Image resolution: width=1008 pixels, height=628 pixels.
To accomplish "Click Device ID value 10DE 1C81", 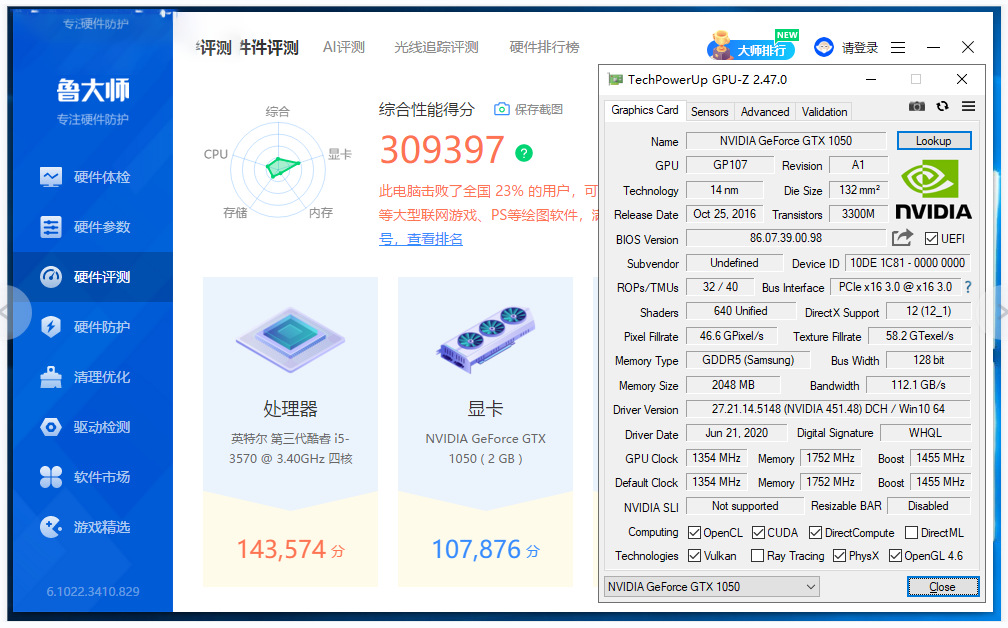I will point(907,263).
